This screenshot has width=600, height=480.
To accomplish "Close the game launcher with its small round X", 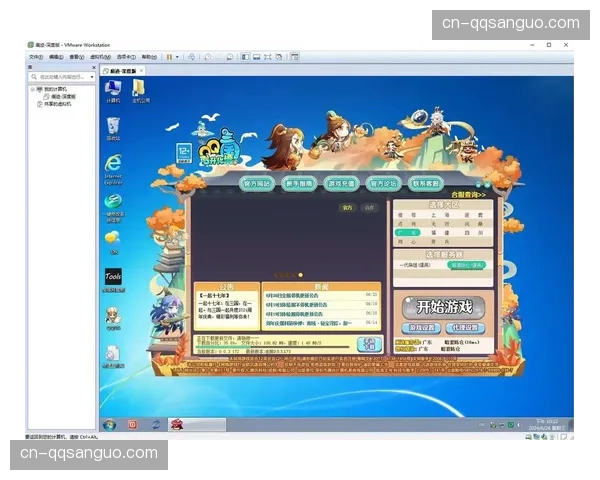I will (487, 184).
